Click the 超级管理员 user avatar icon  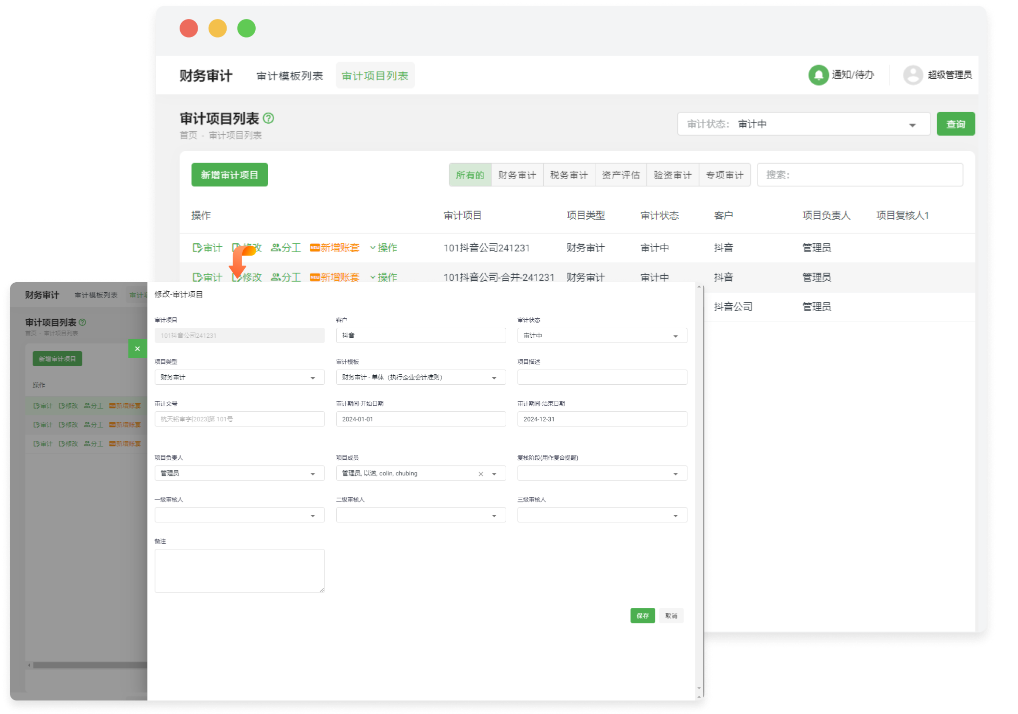click(x=912, y=75)
